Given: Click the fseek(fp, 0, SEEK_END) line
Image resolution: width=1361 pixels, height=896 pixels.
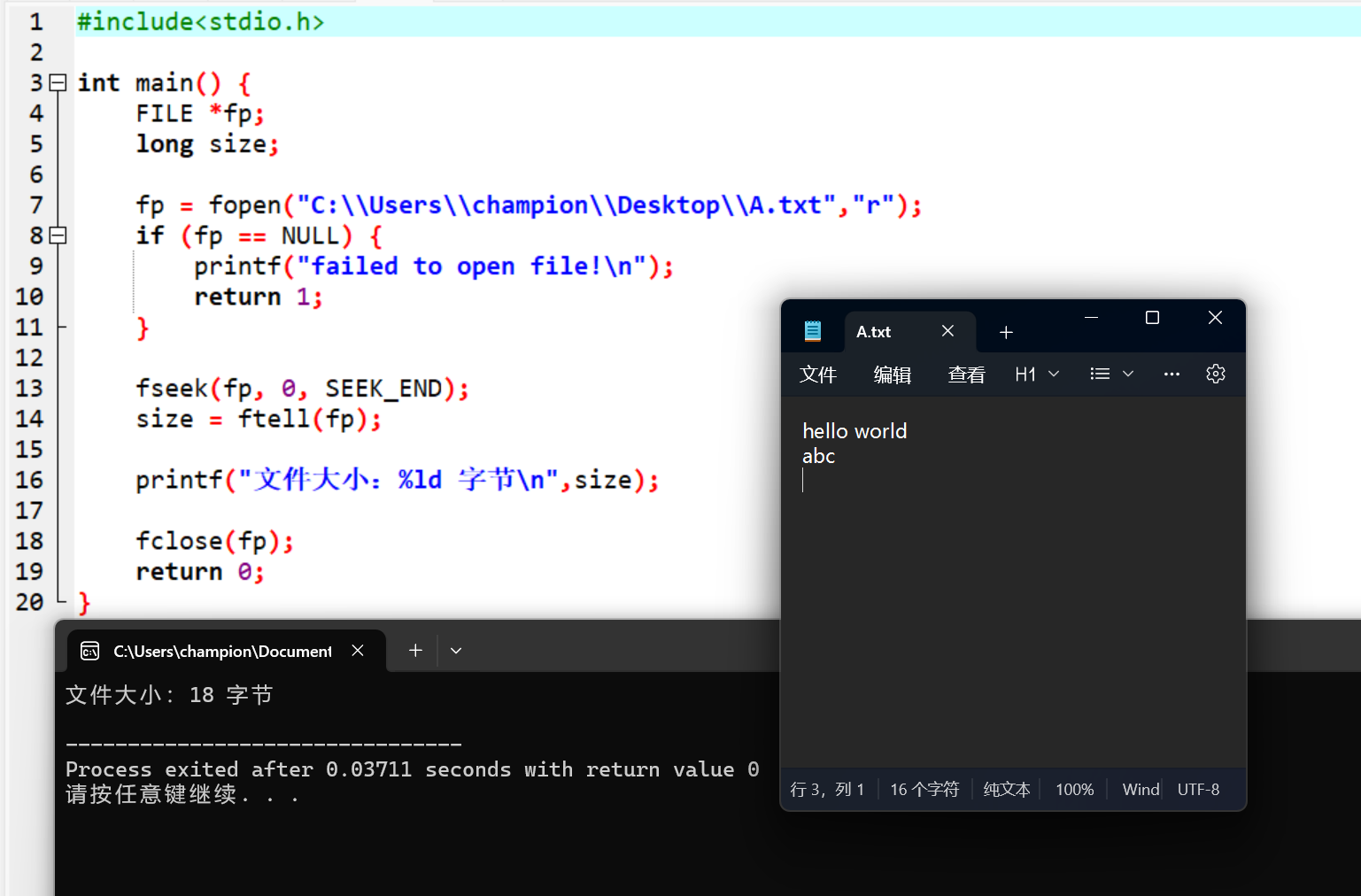Looking at the screenshot, I should (x=302, y=389).
